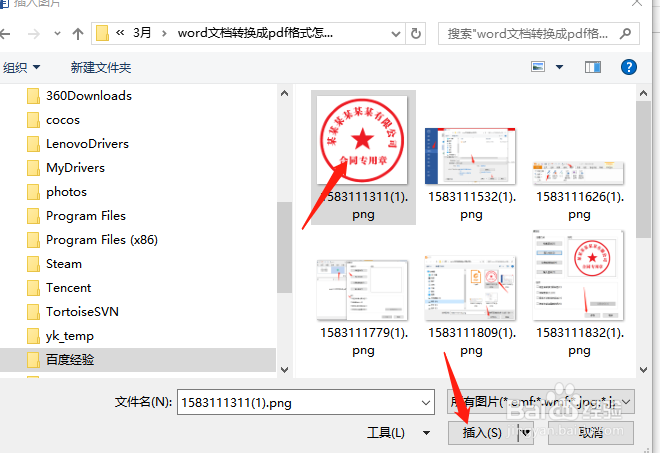
Task: Open the 组织 menu
Action: click(x=21, y=67)
